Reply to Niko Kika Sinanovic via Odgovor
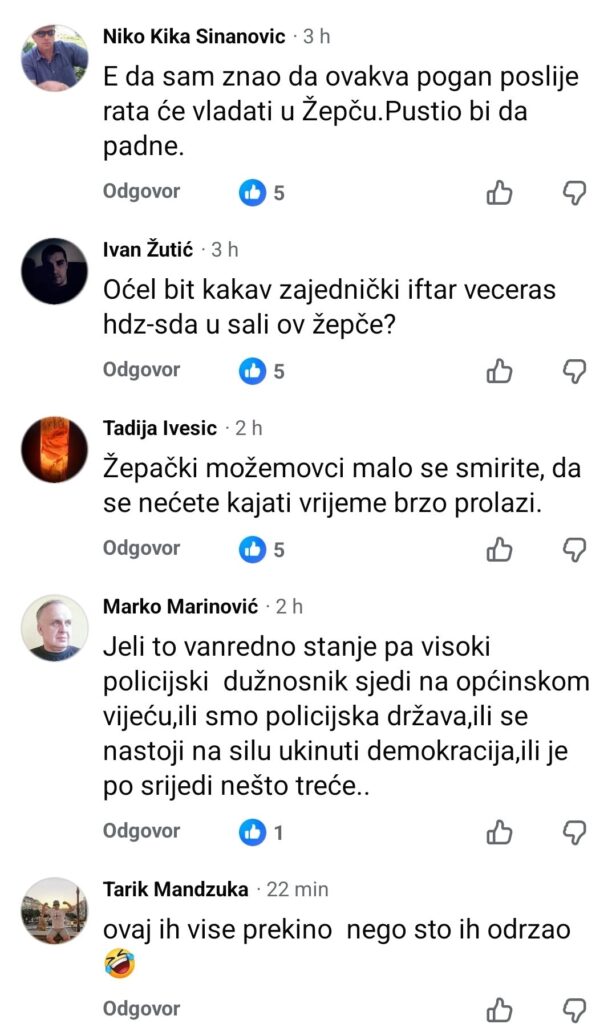 (x=141, y=192)
